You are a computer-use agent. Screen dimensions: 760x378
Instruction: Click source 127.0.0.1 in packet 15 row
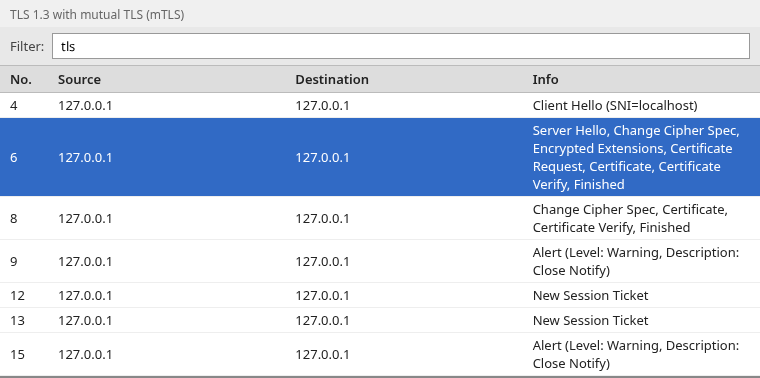click(x=85, y=354)
